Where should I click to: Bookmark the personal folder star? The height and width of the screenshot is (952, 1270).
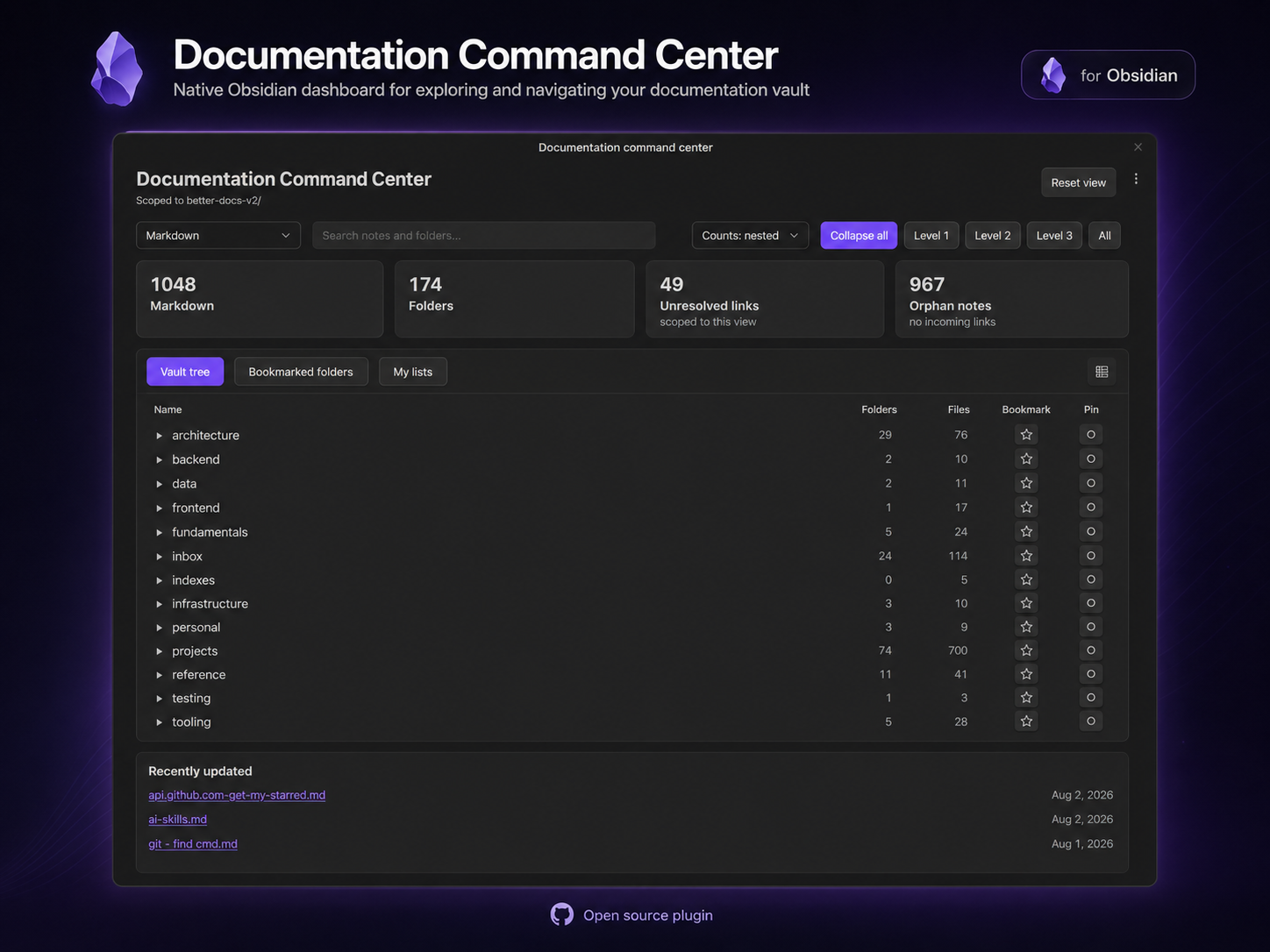pos(1026,627)
